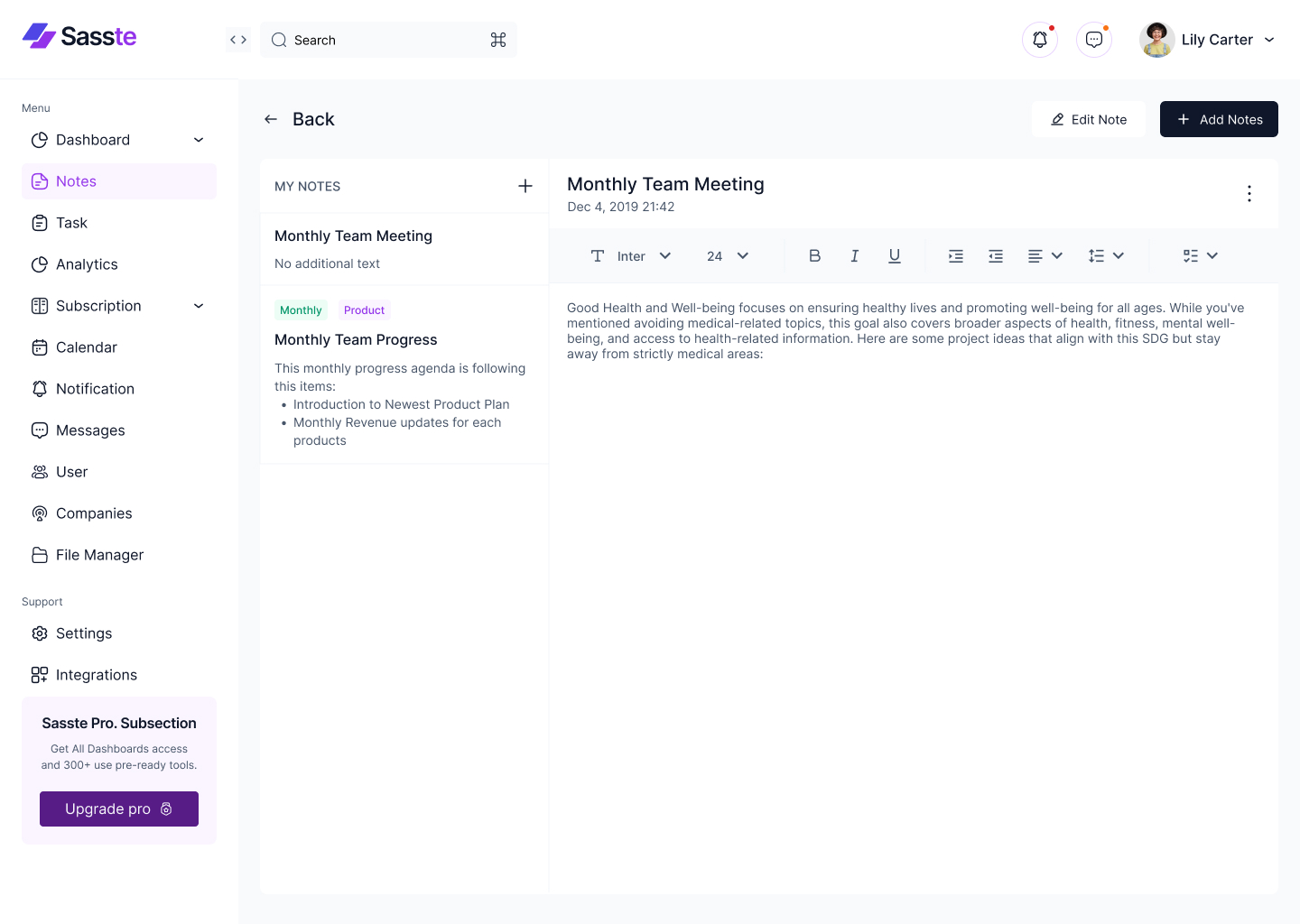This screenshot has height=924, width=1300.
Task: Click the Edit Note button
Action: click(1088, 118)
